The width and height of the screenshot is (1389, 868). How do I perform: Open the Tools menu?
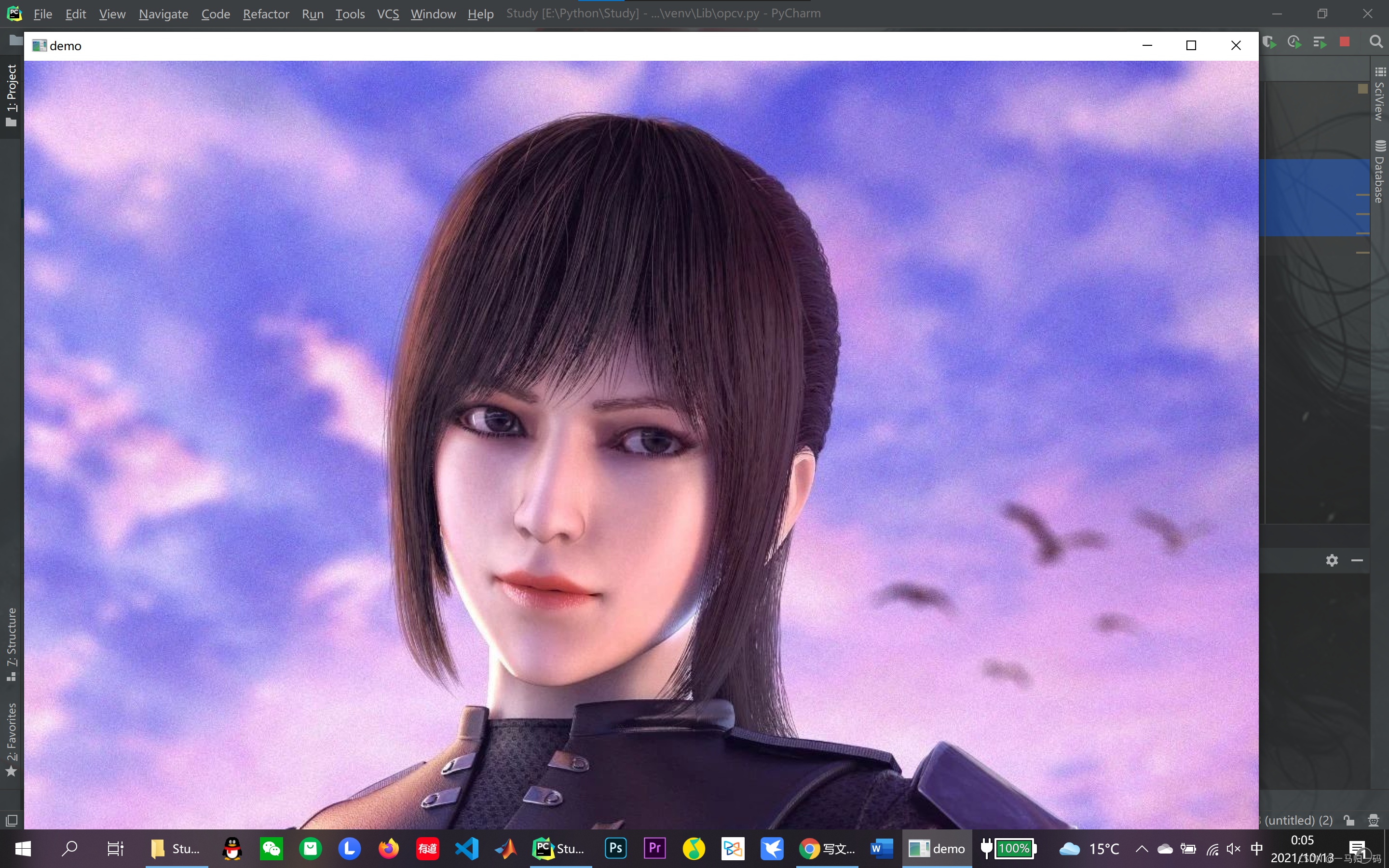[350, 14]
